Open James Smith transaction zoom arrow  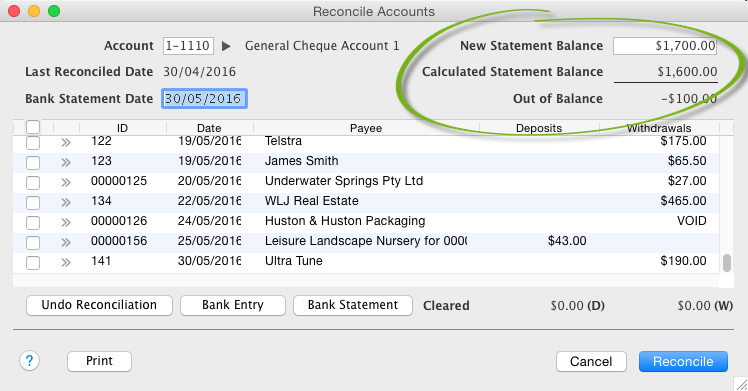tap(66, 162)
